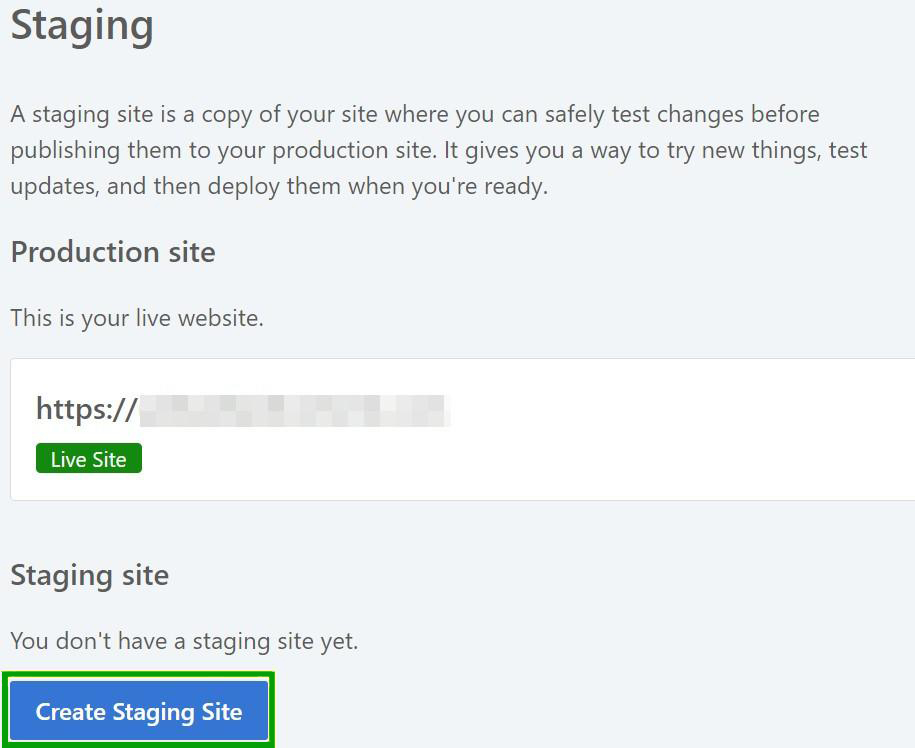Click the green-highlighted staging button
The image size is (915, 748).
(x=139, y=711)
